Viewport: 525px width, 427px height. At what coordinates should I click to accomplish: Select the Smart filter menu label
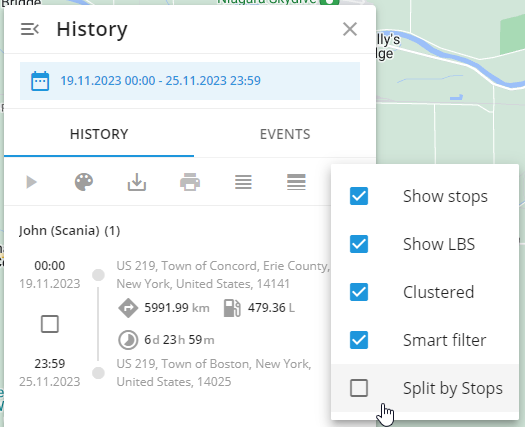click(445, 340)
